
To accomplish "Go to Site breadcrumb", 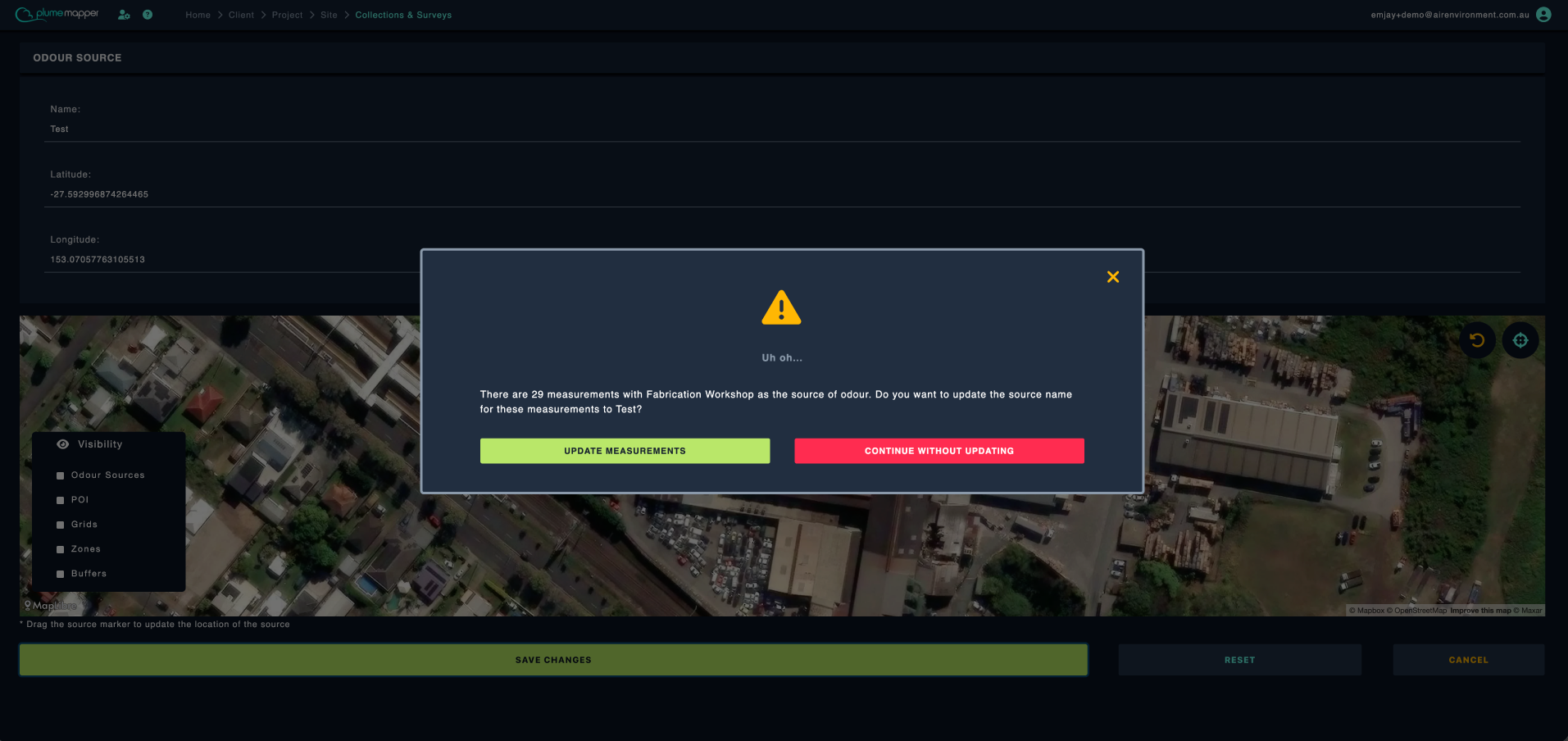I will (x=329, y=15).
